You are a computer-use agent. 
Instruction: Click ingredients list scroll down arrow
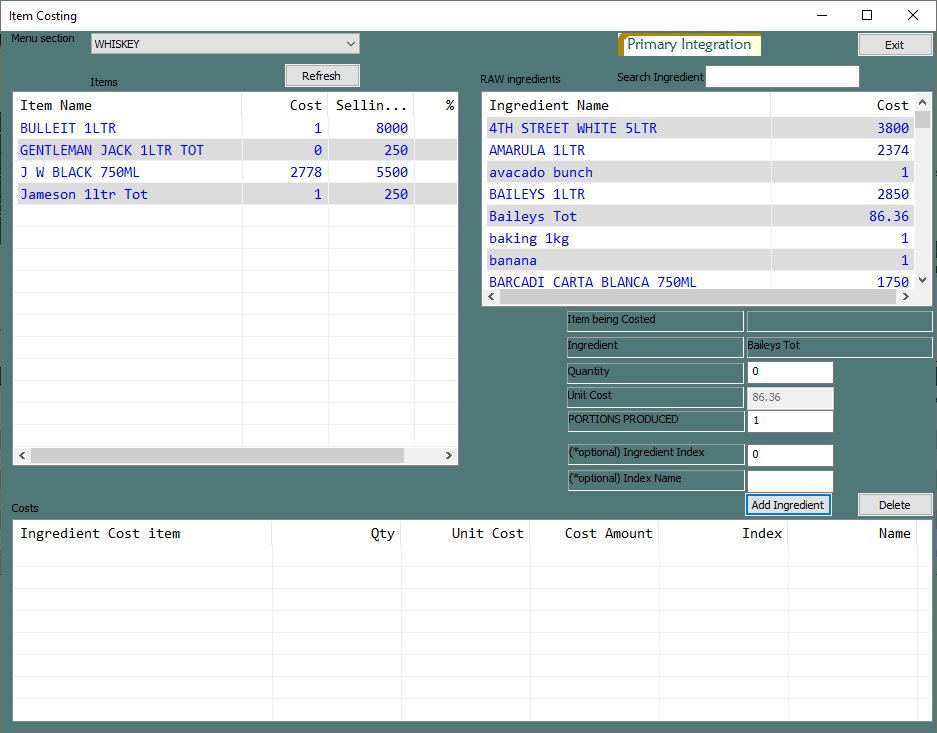point(923,280)
